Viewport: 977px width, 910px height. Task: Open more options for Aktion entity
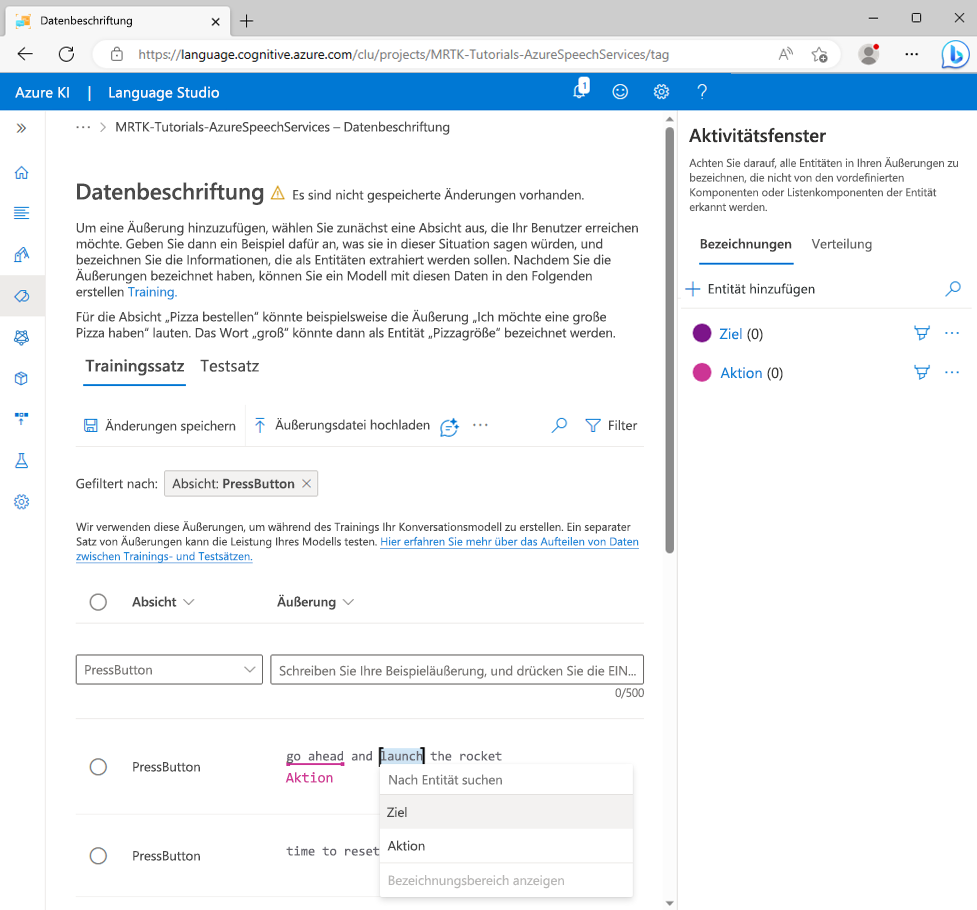pyautogui.click(x=952, y=373)
